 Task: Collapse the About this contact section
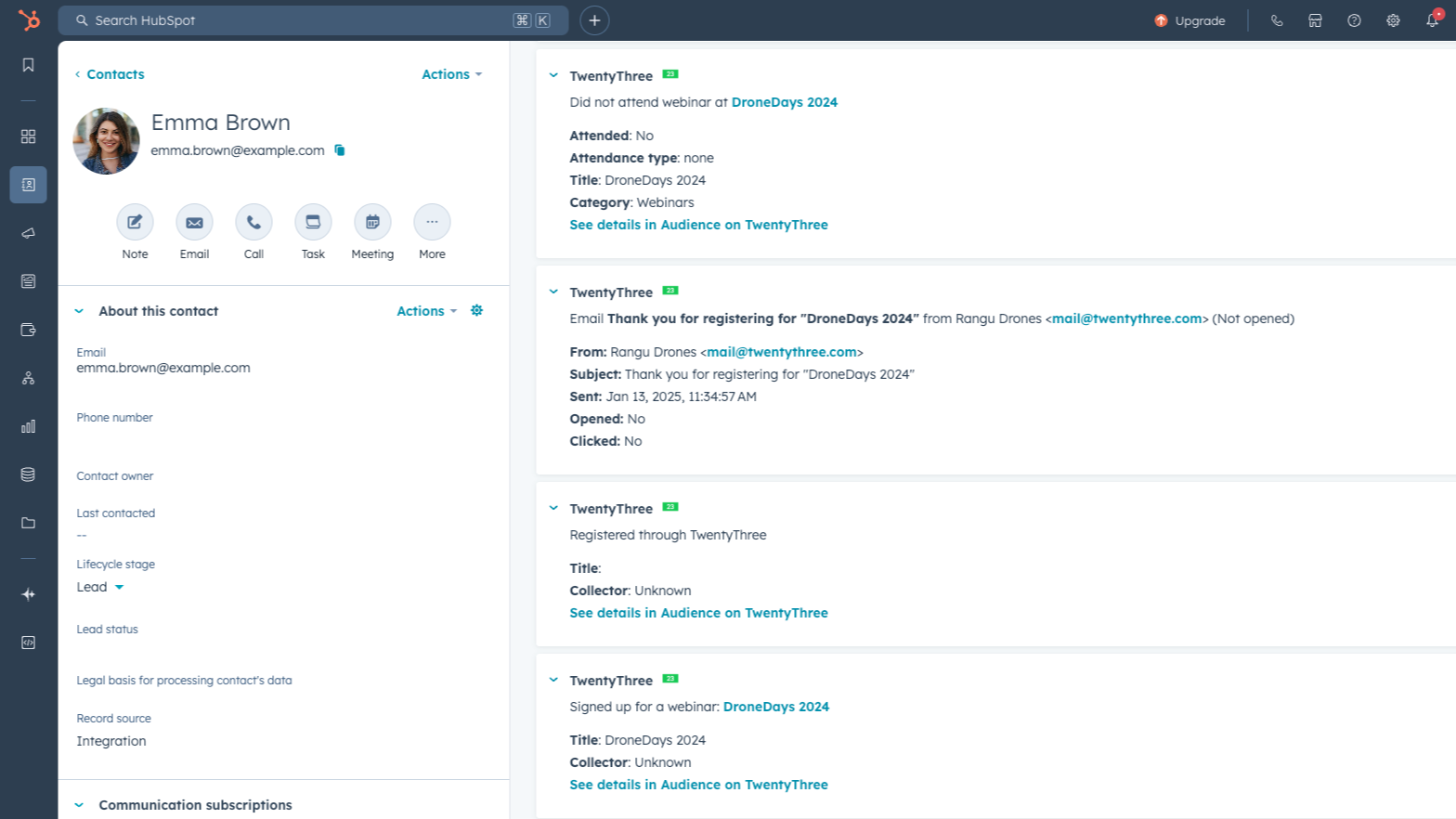click(x=79, y=311)
